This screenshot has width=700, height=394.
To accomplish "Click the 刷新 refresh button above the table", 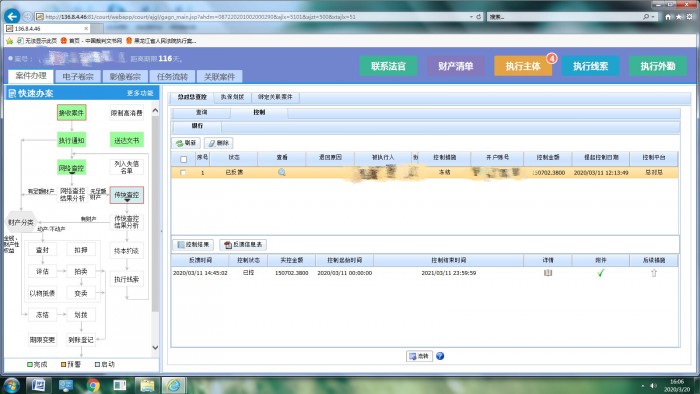I will pyautogui.click(x=186, y=143).
